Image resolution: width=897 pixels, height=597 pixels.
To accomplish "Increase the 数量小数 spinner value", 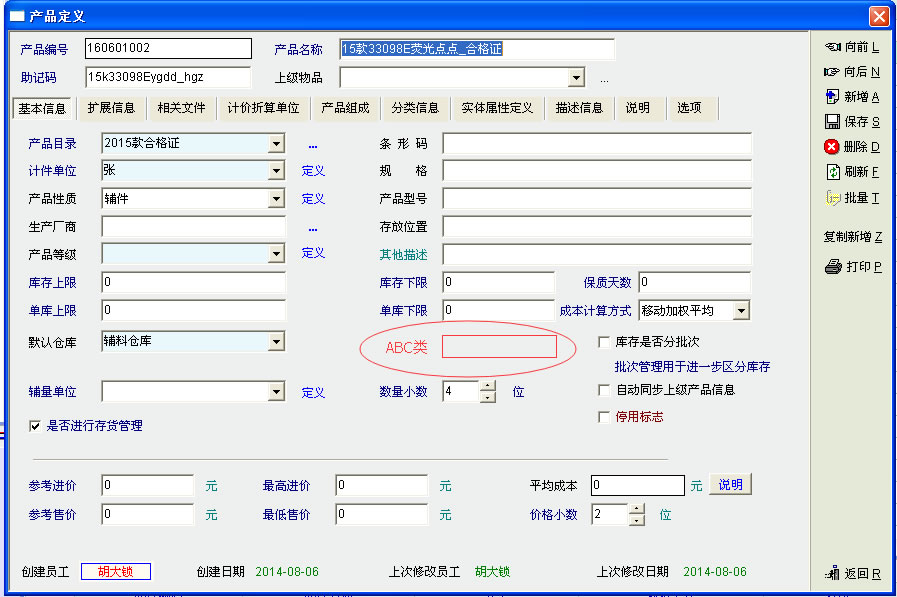I will (488, 386).
